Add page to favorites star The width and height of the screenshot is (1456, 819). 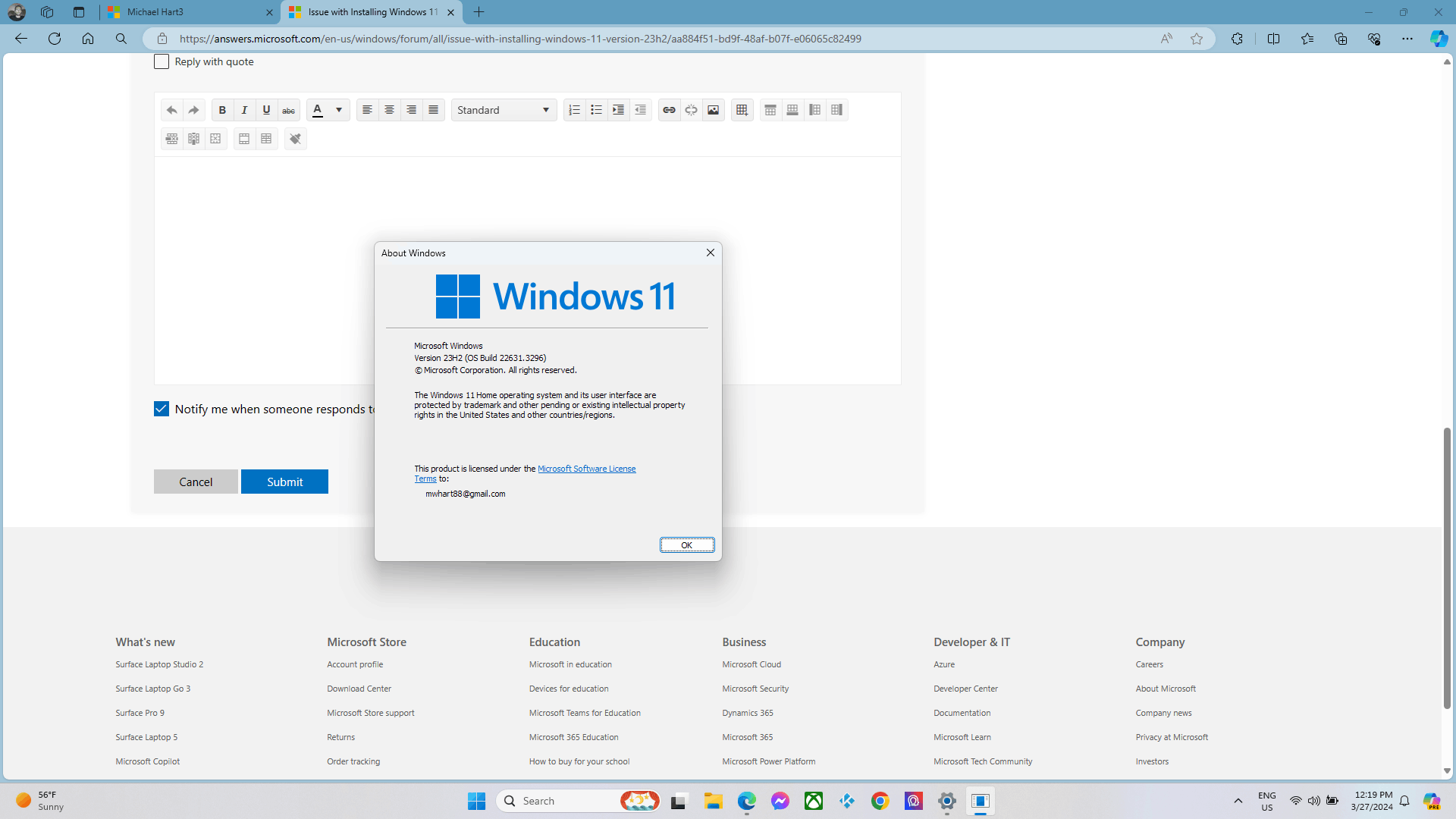point(1197,39)
